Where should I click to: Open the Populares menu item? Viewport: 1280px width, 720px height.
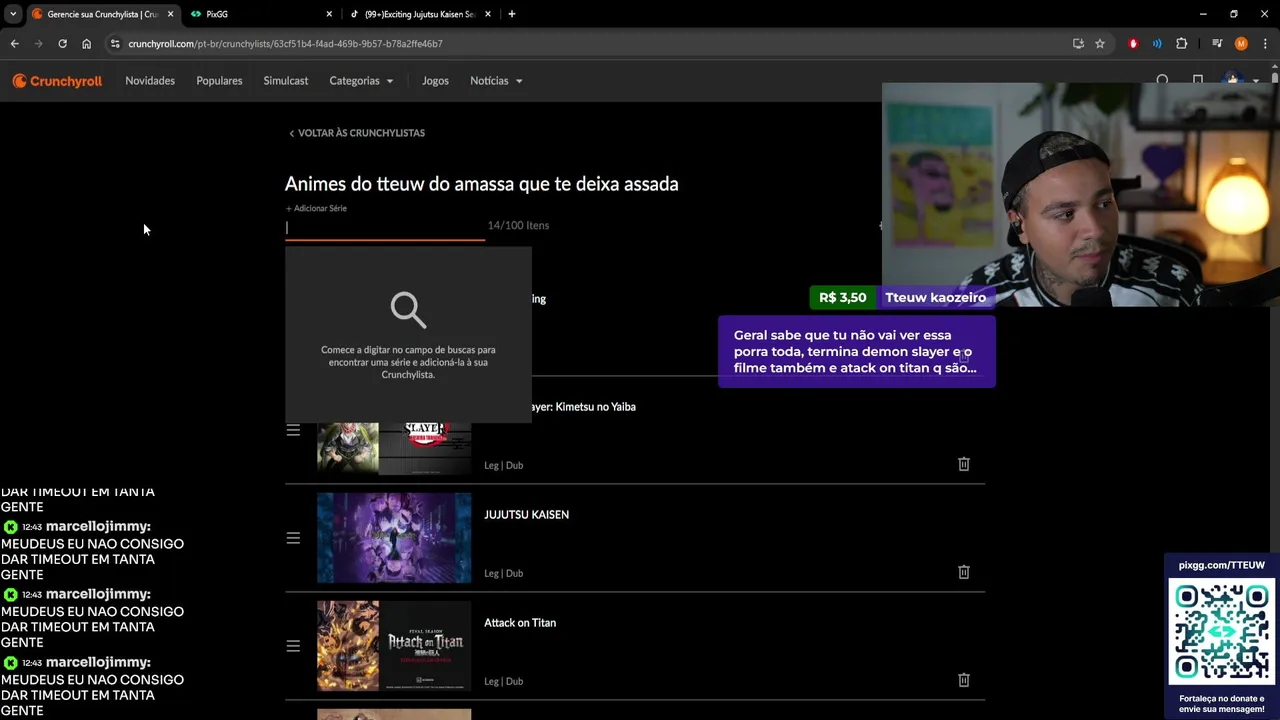[219, 81]
